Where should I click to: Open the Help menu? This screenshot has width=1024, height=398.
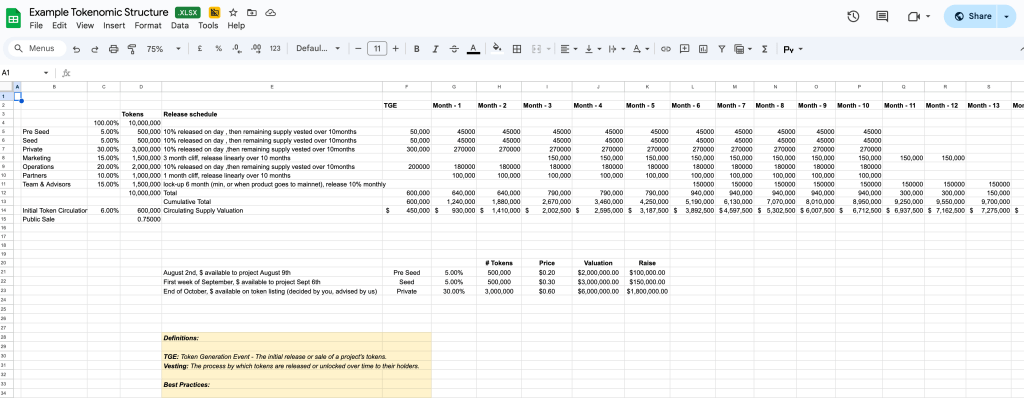(x=236, y=25)
